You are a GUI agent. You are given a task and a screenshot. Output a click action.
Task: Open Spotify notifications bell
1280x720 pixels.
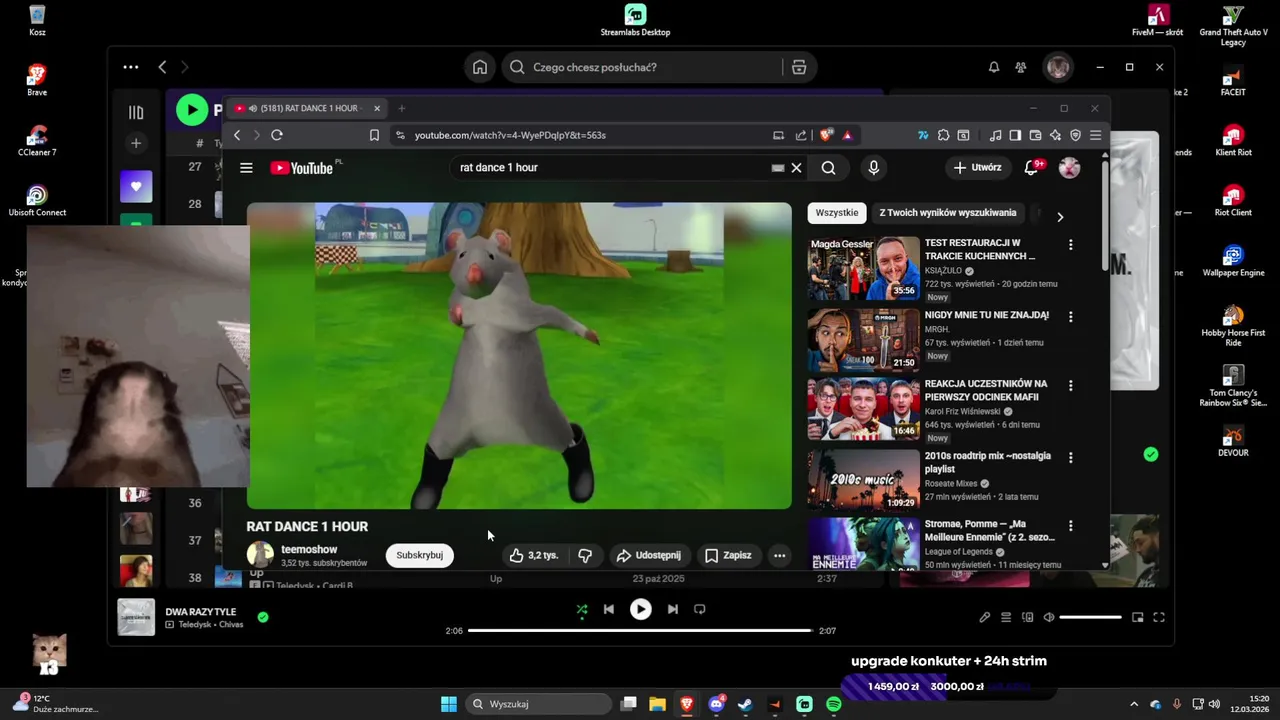993,67
